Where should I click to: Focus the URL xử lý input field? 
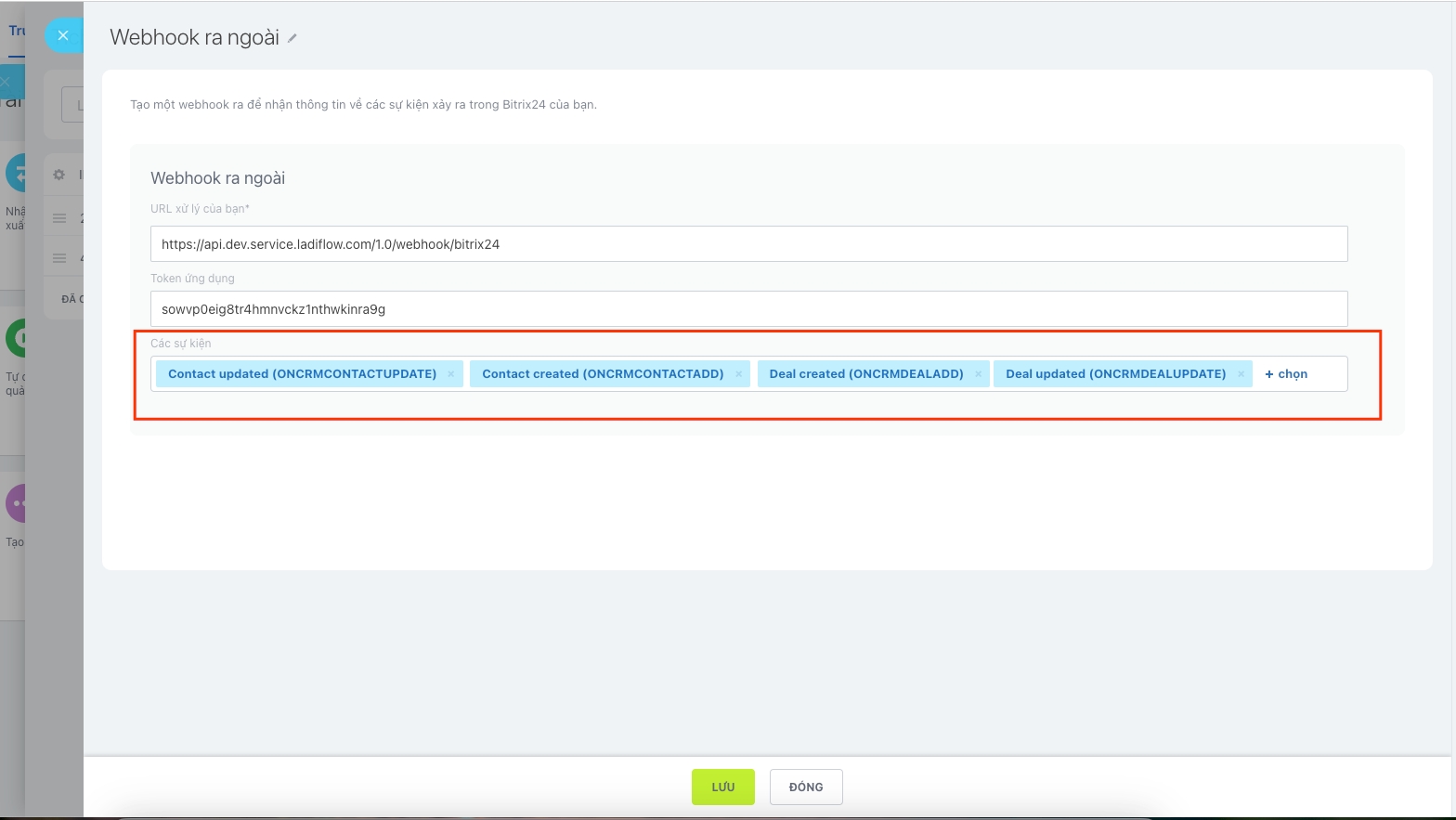point(748,244)
